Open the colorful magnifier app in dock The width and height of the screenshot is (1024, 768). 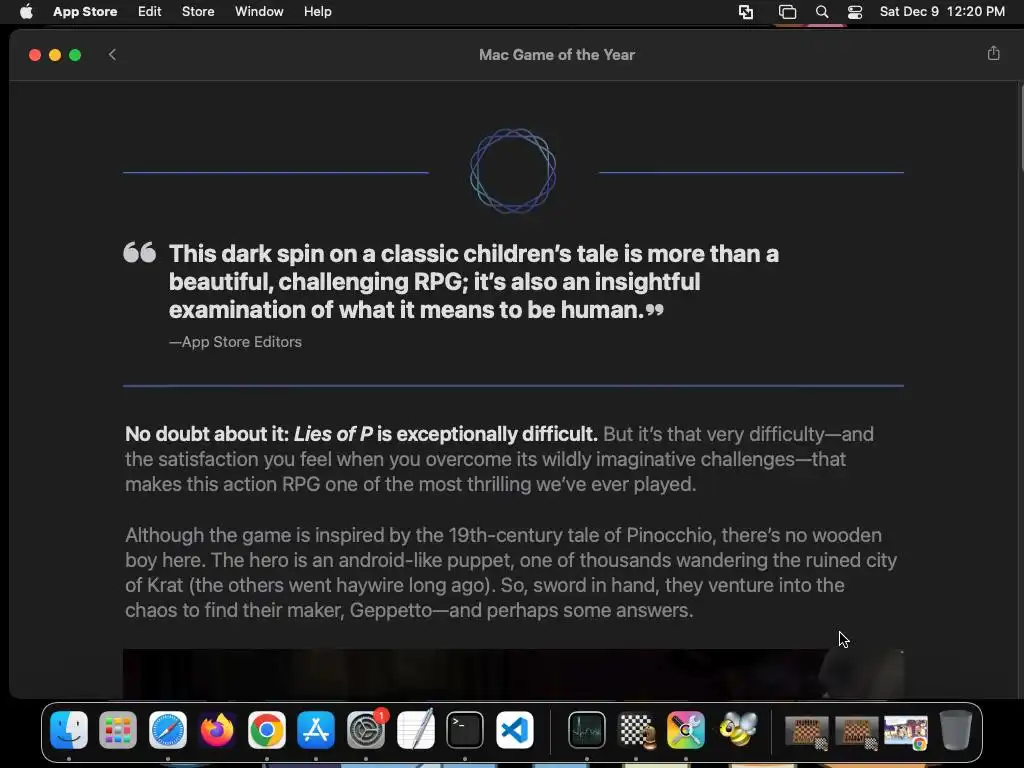pos(686,729)
